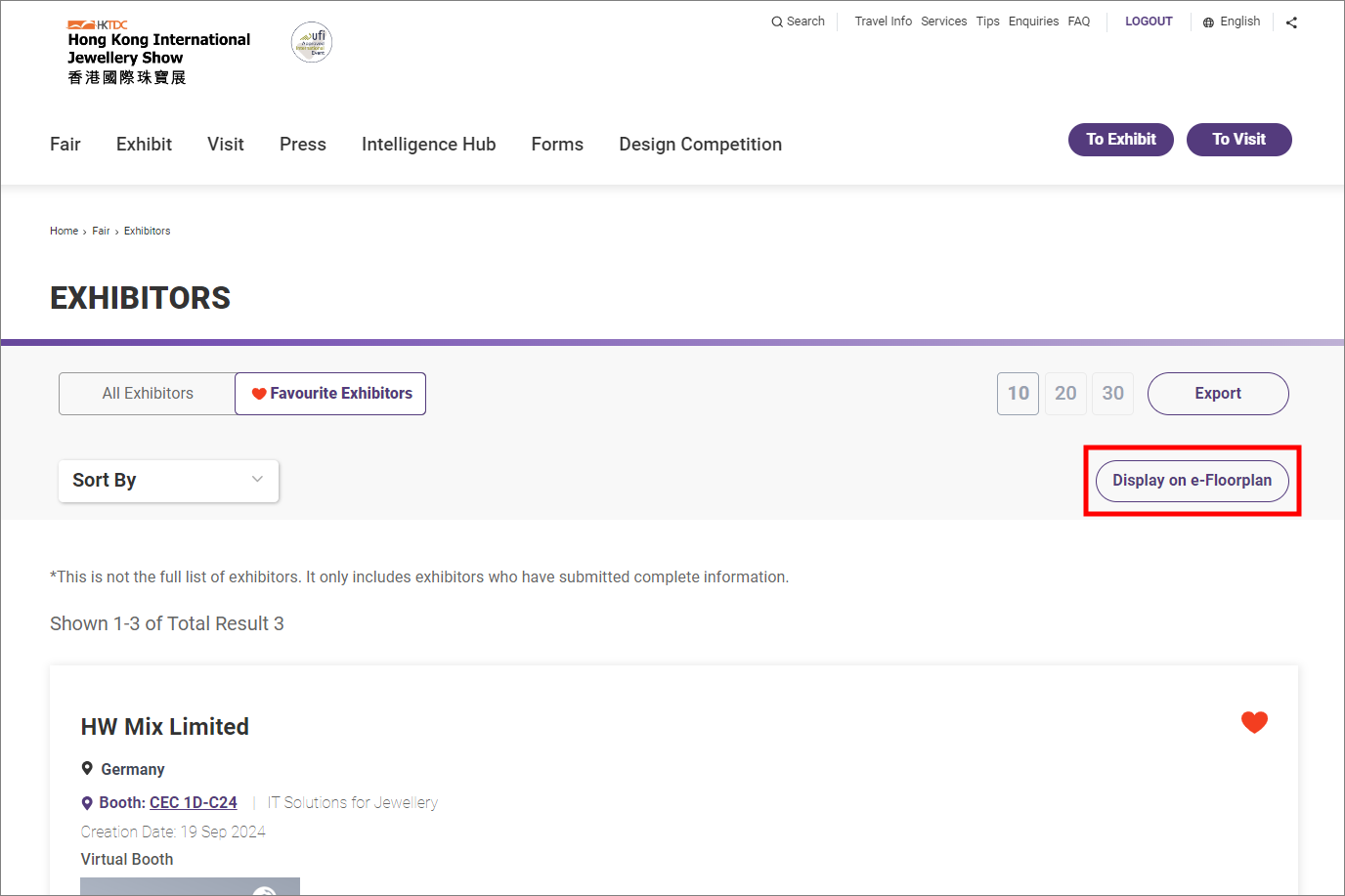
Task: Go to Fair breadcrumb
Action: pyautogui.click(x=101, y=232)
